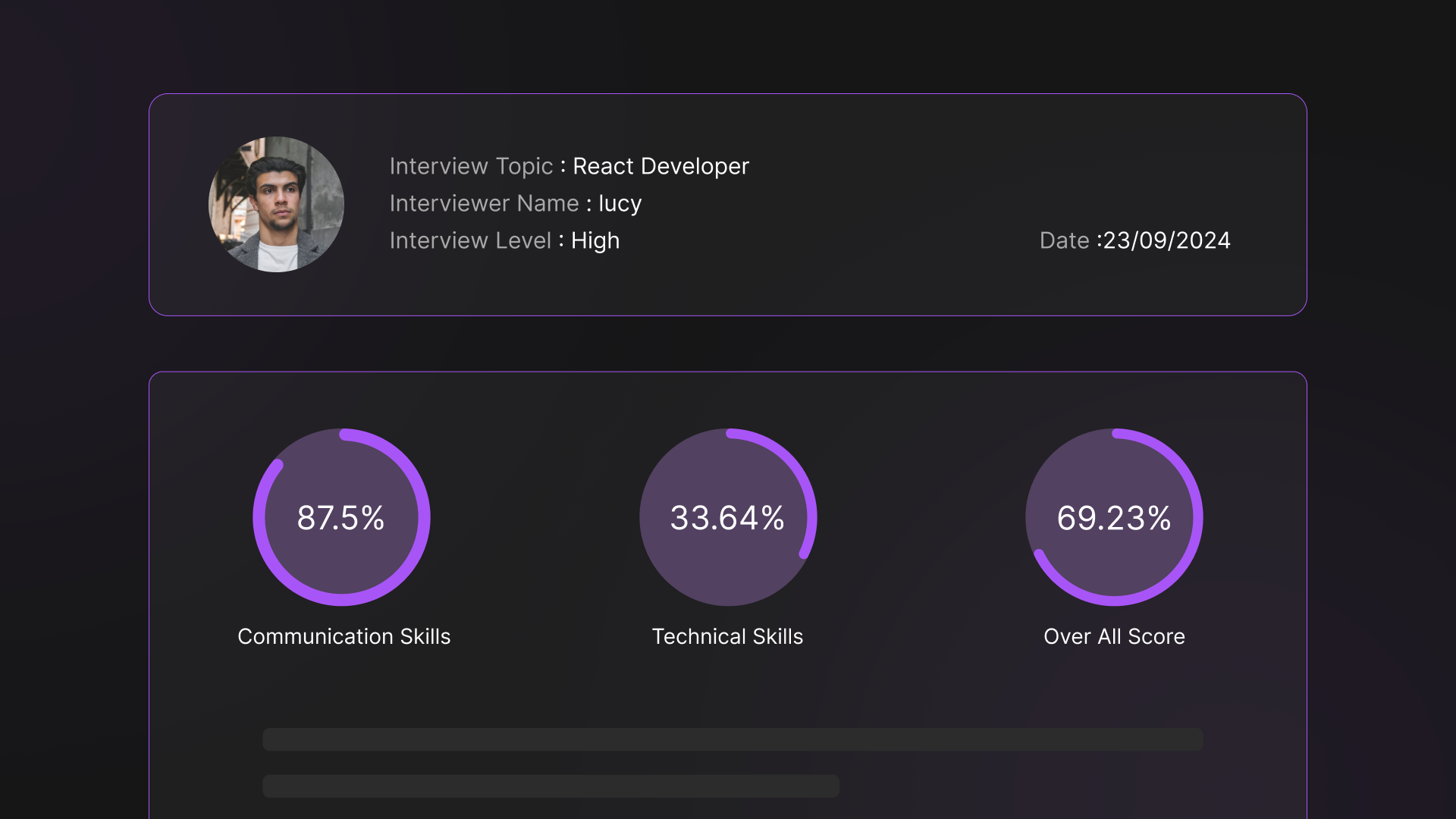
Task: Click the candidate profile photo
Action: click(275, 204)
